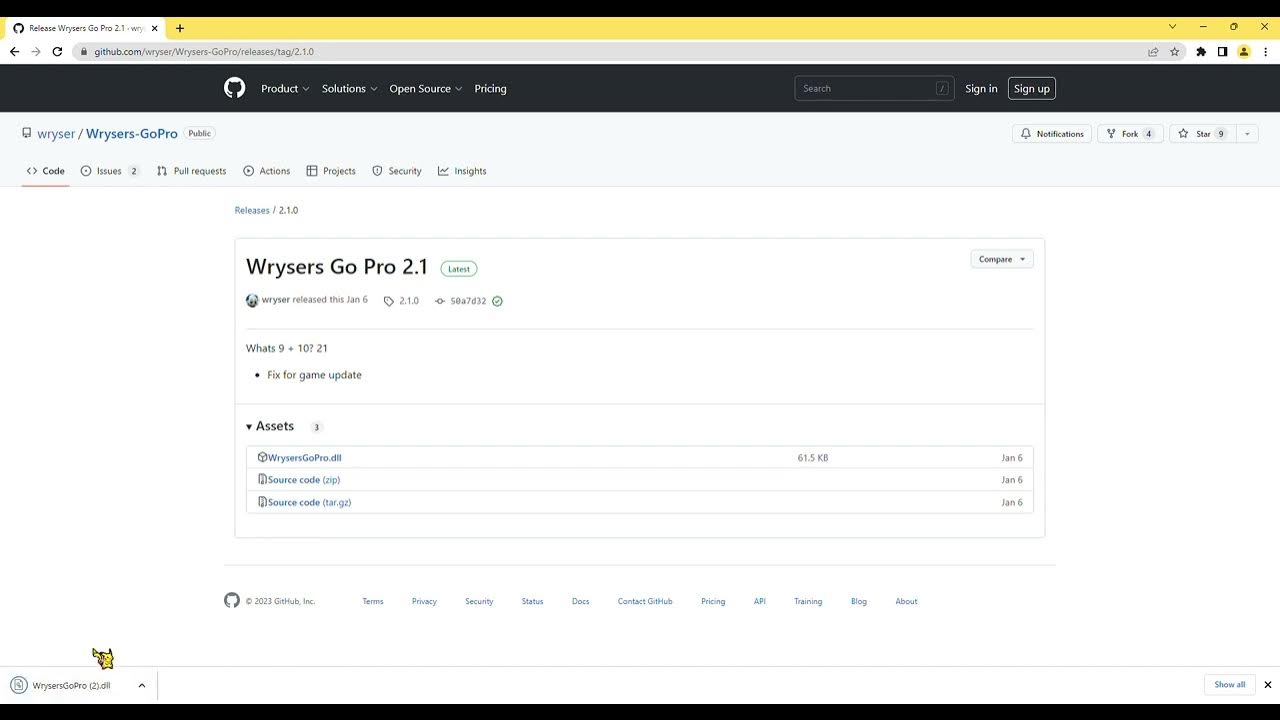The width and height of the screenshot is (1280, 720).
Task: Click the forward navigation arrow
Action: tap(36, 51)
